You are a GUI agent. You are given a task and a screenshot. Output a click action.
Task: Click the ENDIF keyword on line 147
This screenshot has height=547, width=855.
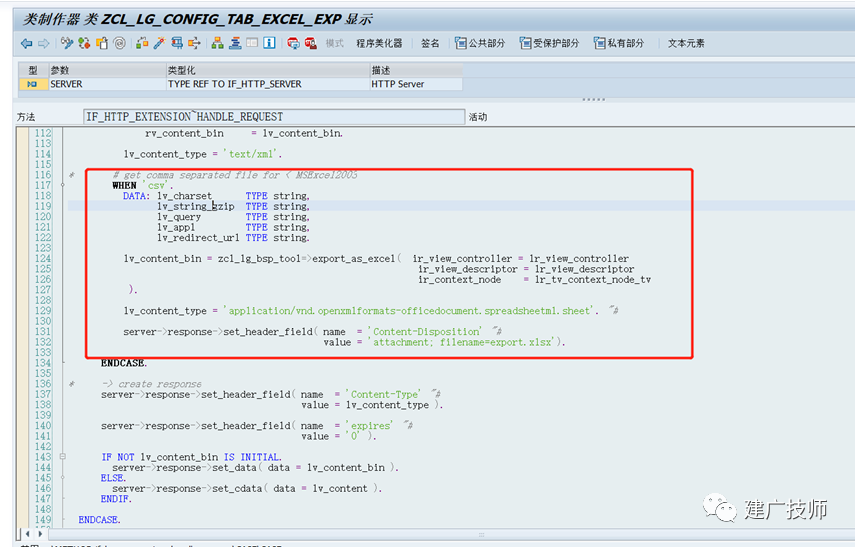[116, 499]
